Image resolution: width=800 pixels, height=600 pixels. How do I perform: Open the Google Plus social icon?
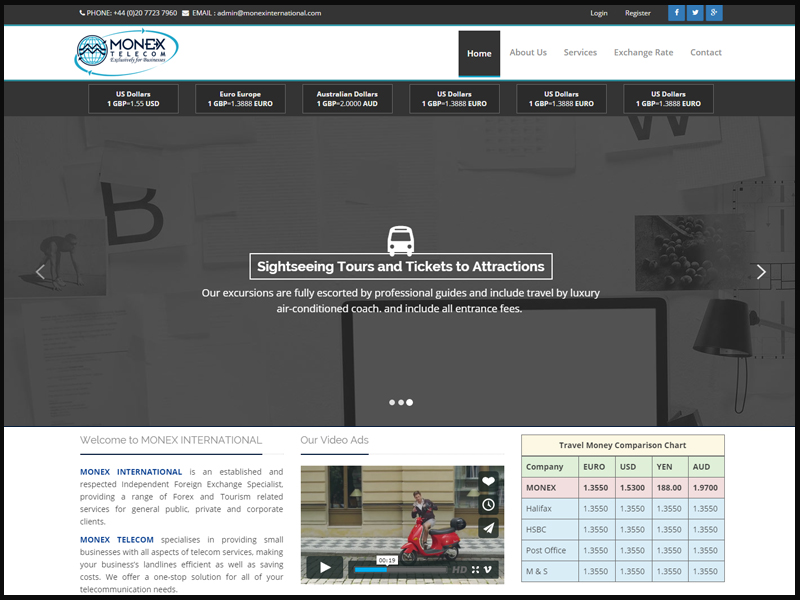(x=714, y=13)
